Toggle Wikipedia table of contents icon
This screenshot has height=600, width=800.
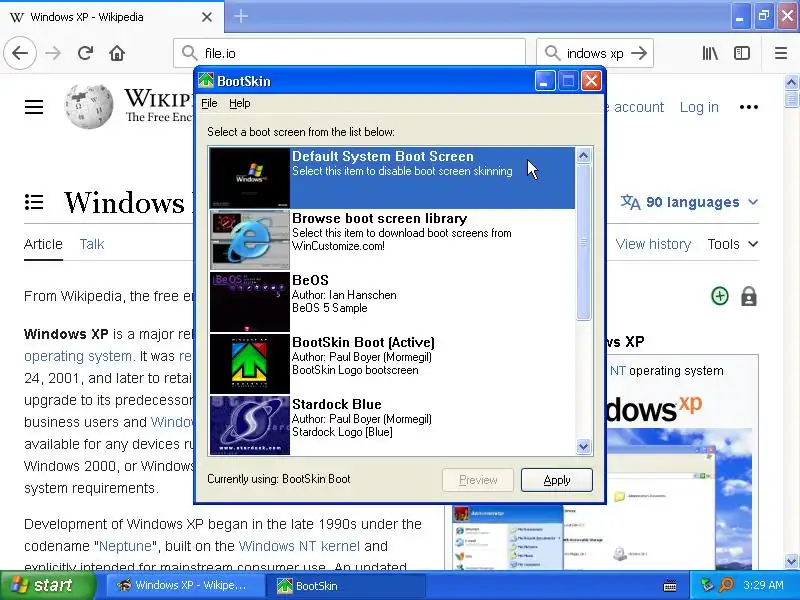(34, 202)
